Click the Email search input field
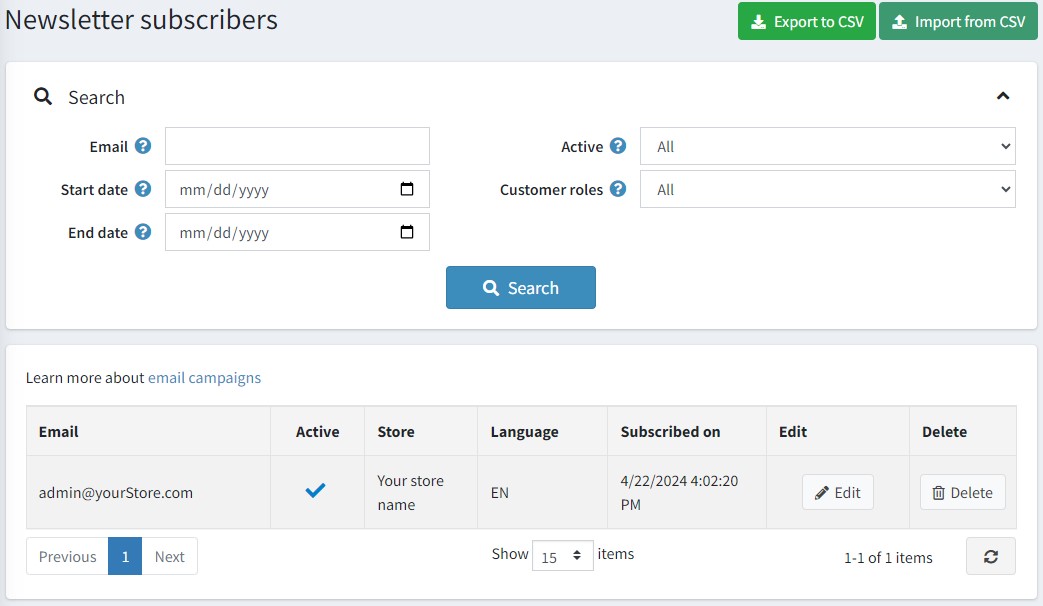 pos(297,146)
